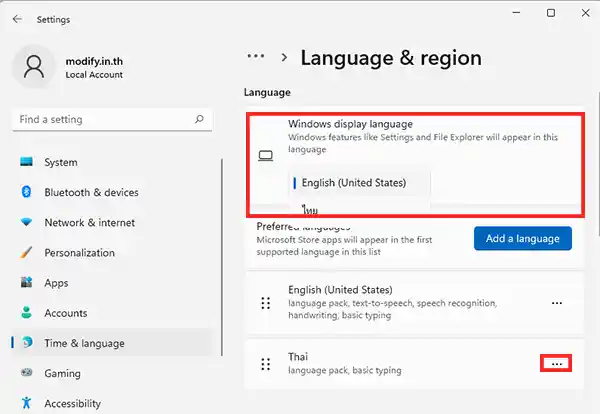Click drag handle beside English (United States)

[x=266, y=303]
